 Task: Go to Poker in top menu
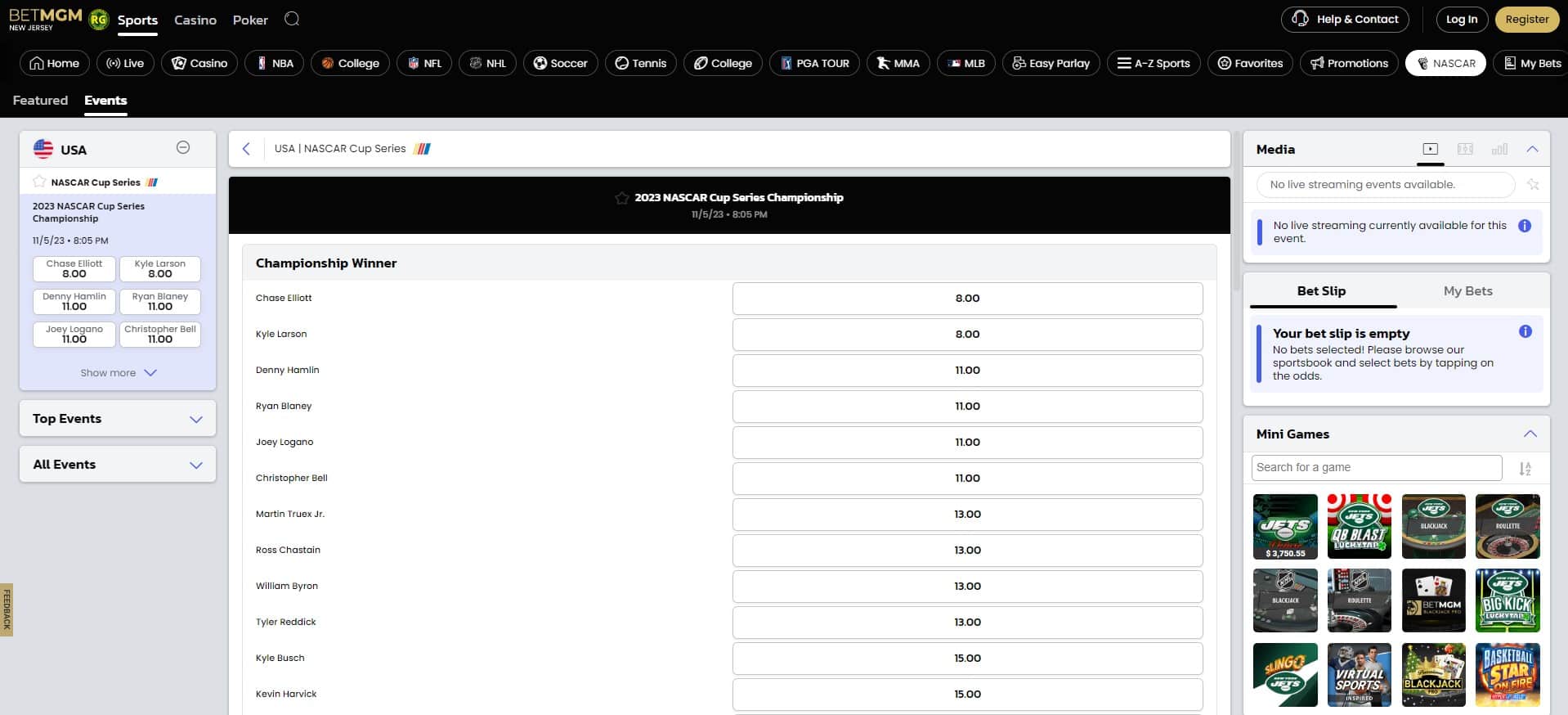pyautogui.click(x=250, y=20)
